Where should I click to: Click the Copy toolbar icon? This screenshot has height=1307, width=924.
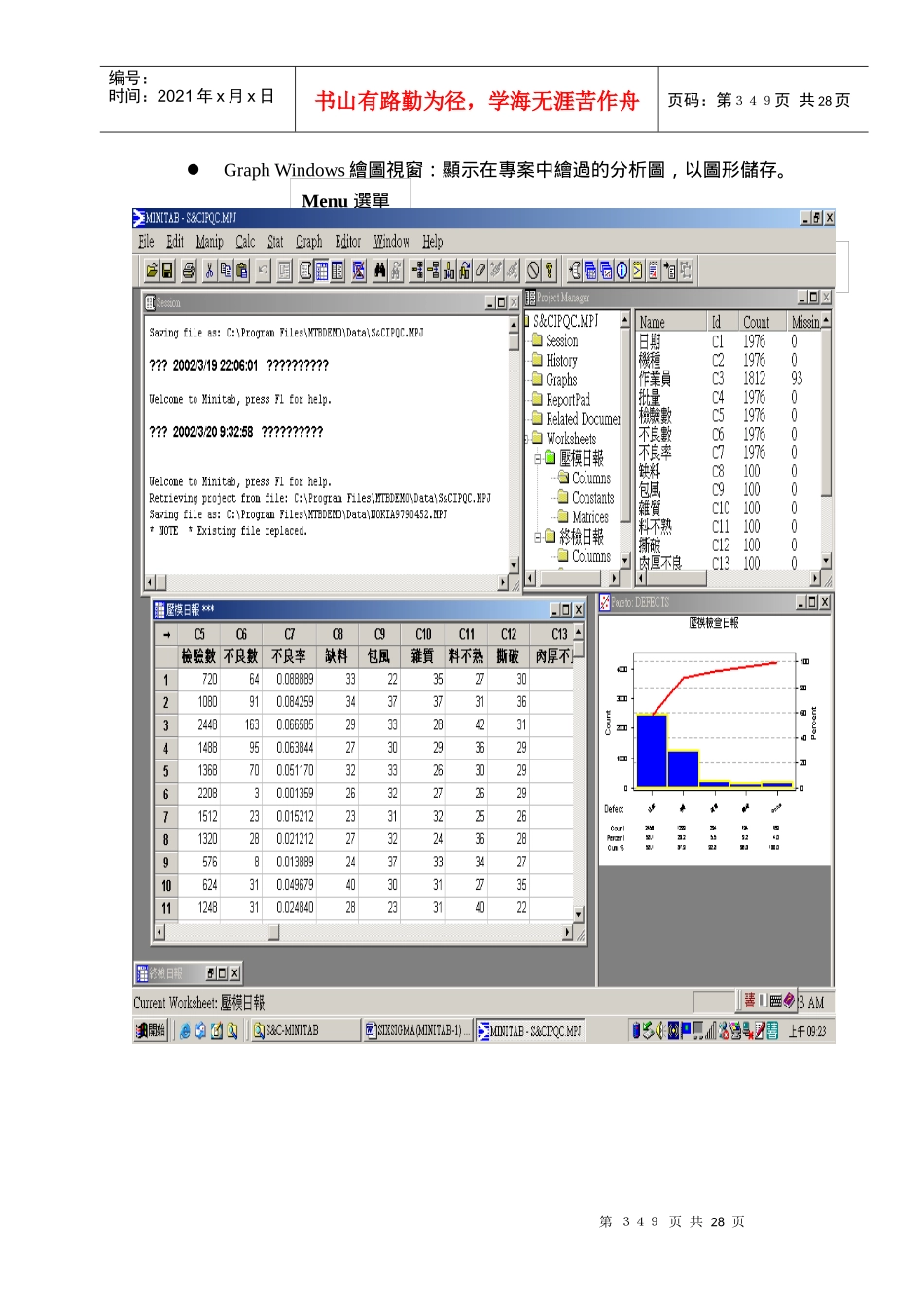(x=226, y=270)
